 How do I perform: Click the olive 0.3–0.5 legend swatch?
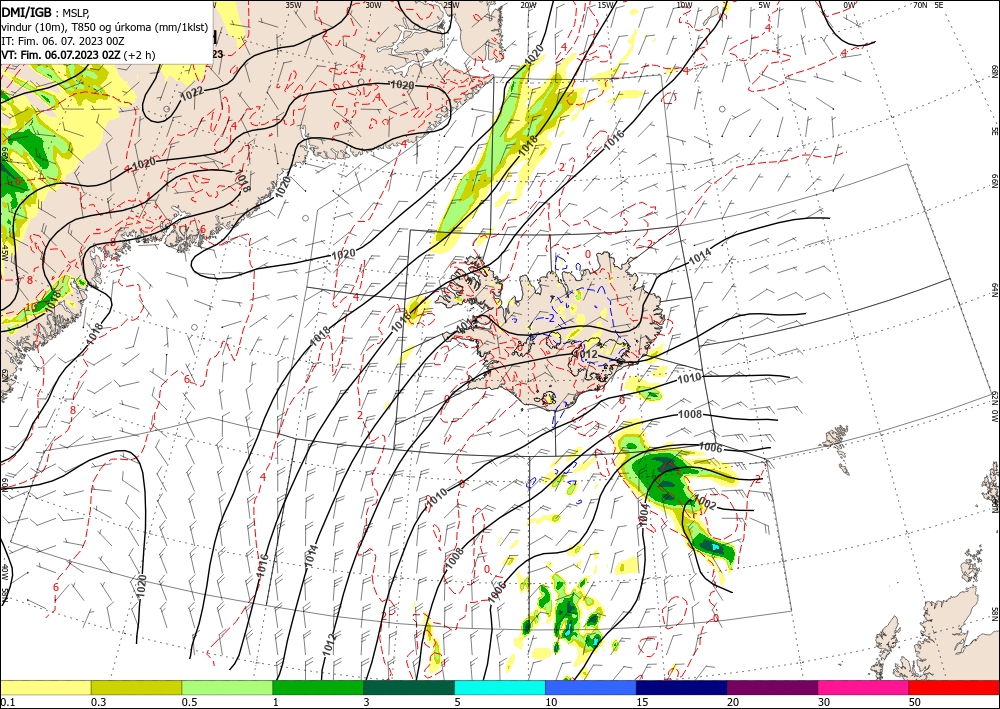coord(136,687)
